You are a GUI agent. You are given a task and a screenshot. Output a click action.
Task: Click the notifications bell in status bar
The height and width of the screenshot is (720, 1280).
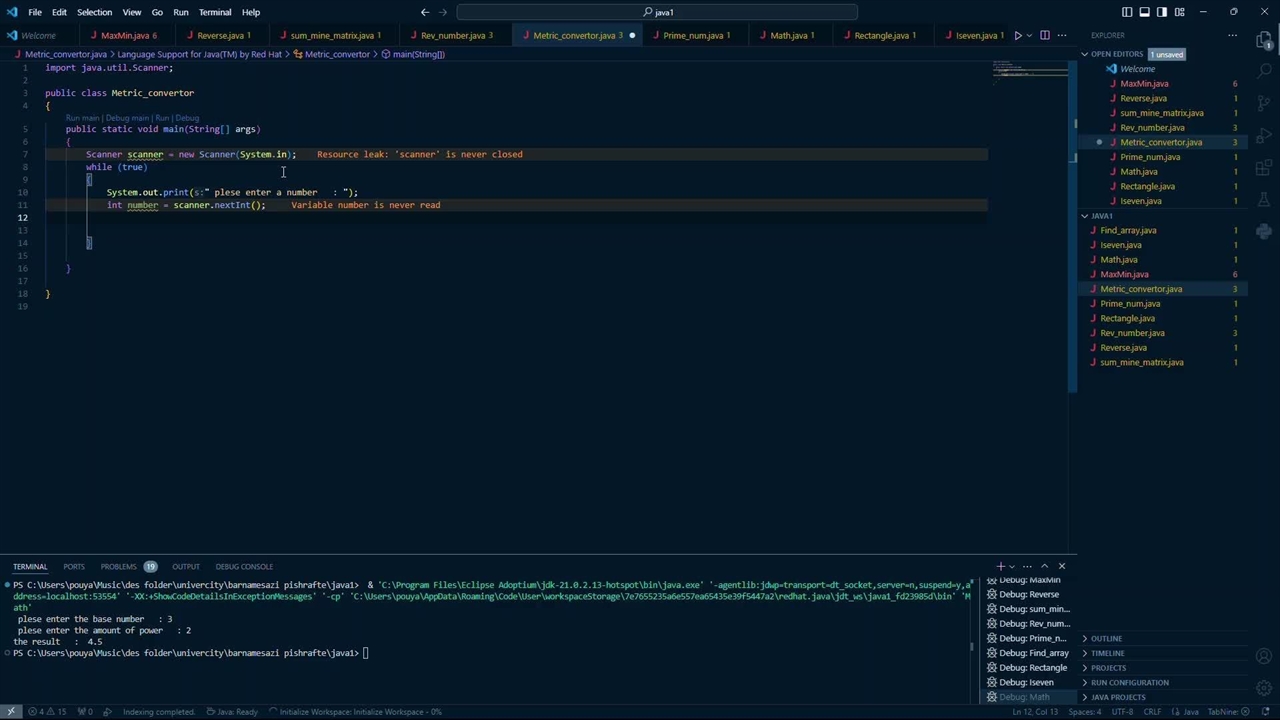pyautogui.click(x=1267, y=712)
